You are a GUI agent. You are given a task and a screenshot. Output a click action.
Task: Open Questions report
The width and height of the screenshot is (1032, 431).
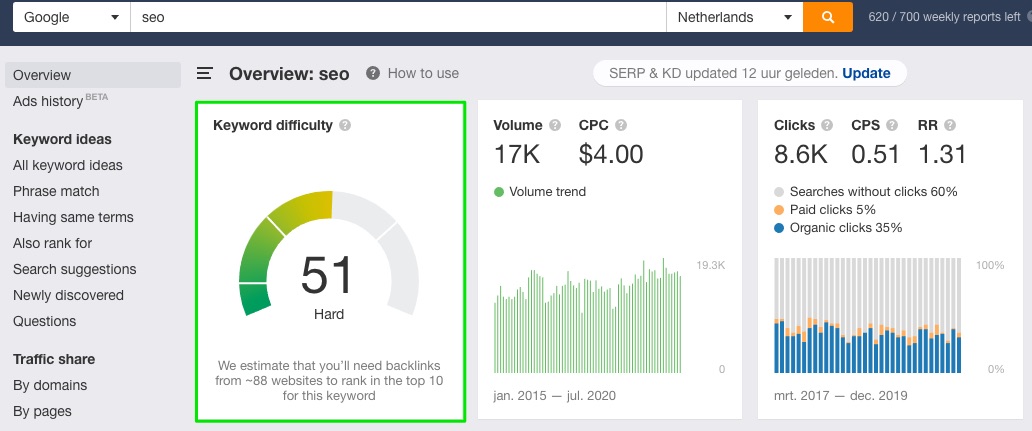[x=44, y=321]
